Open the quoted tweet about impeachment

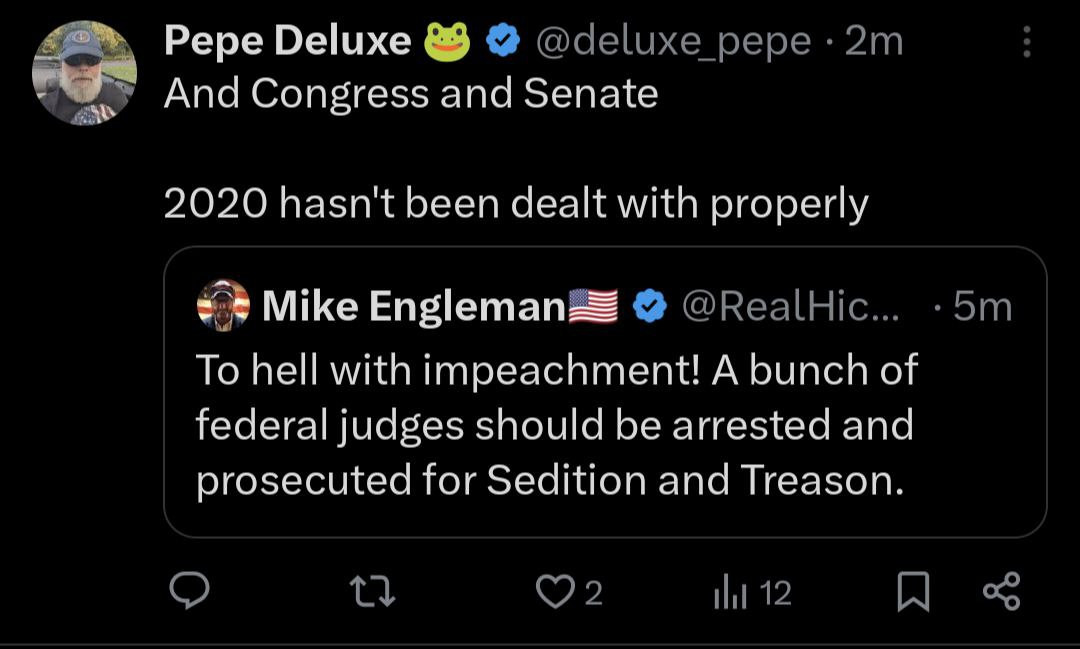pos(555,426)
